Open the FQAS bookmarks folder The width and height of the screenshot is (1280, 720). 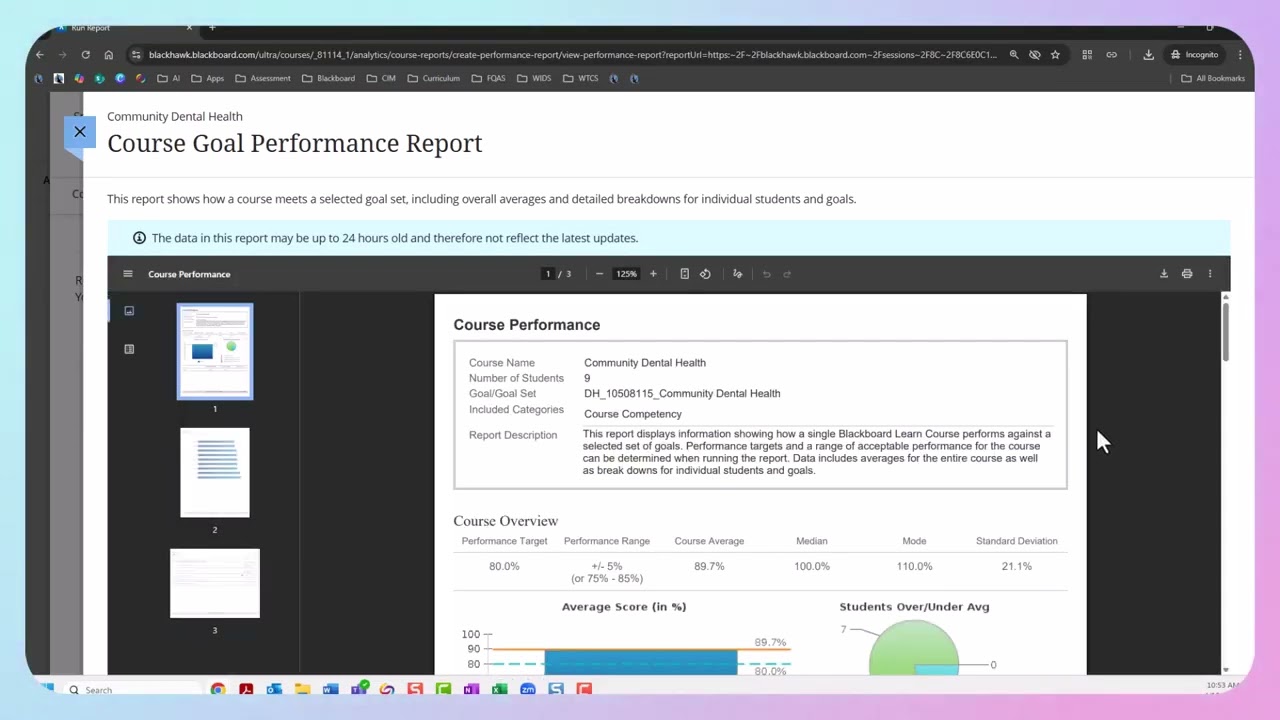488,78
